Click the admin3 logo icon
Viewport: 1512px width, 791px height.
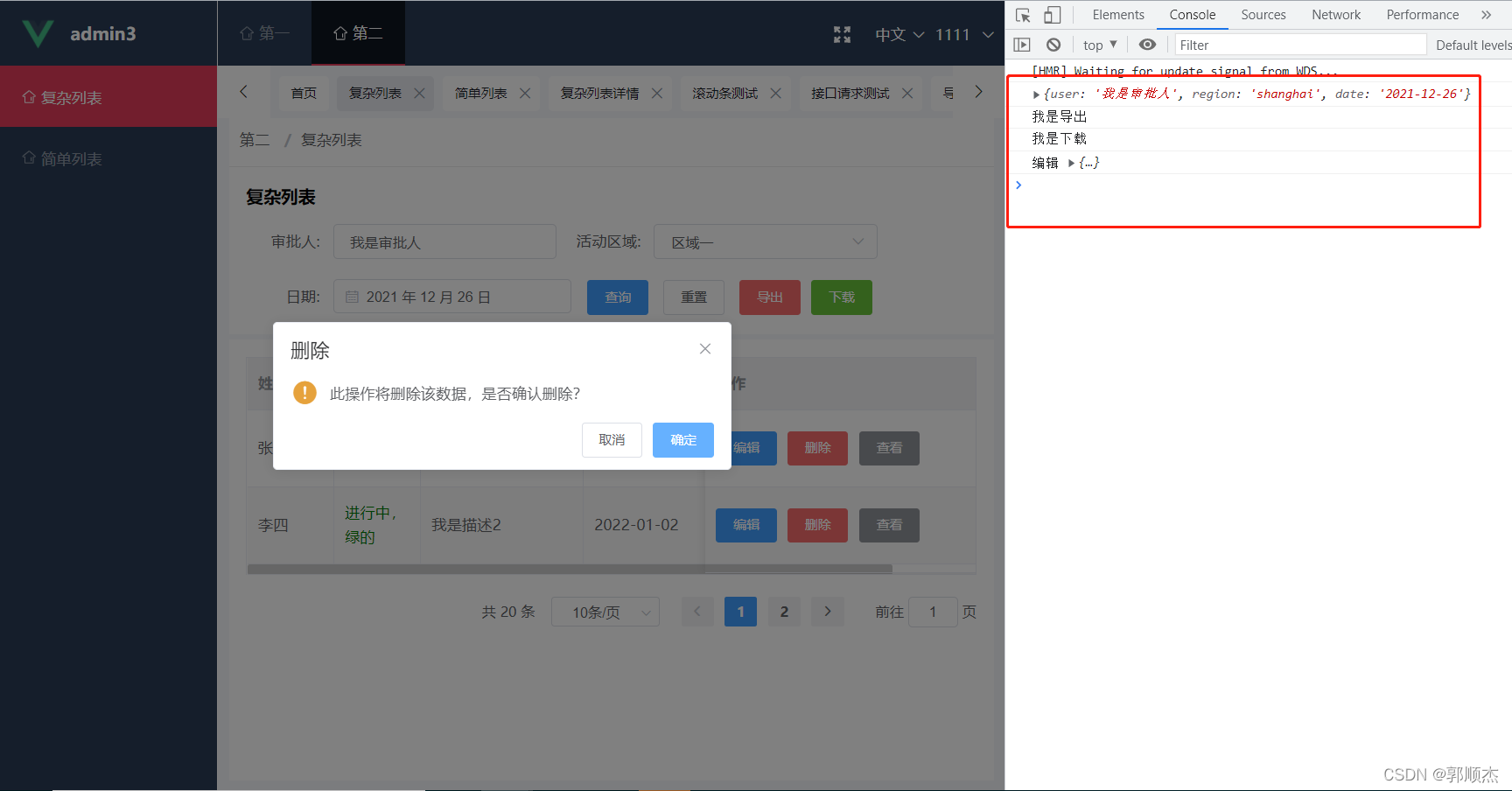click(38, 33)
